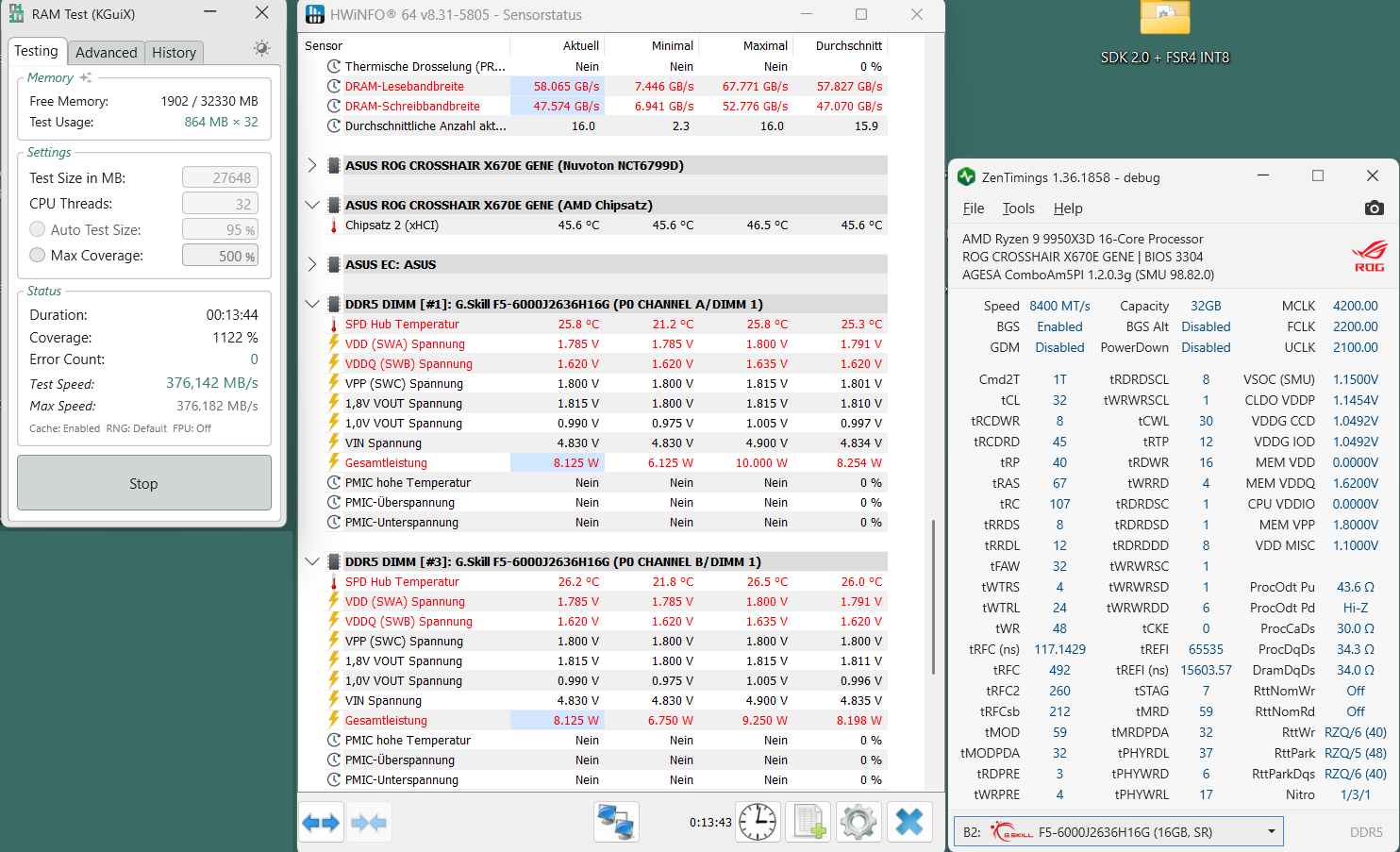Click chip icon of Nuvoton NCT6799D group
This screenshot has width=1400, height=852.
point(334,165)
